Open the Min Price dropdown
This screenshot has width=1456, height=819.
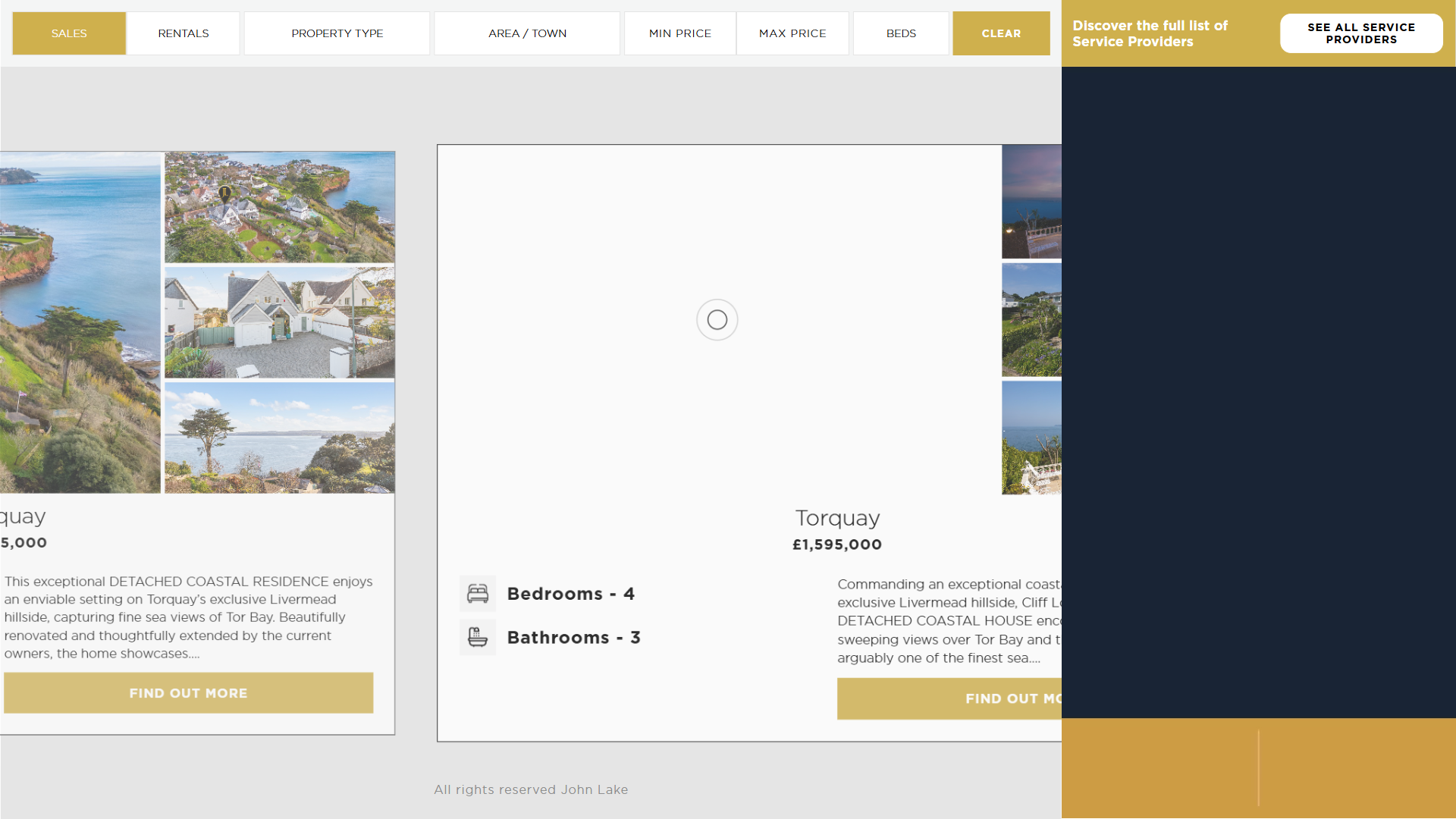click(x=679, y=33)
